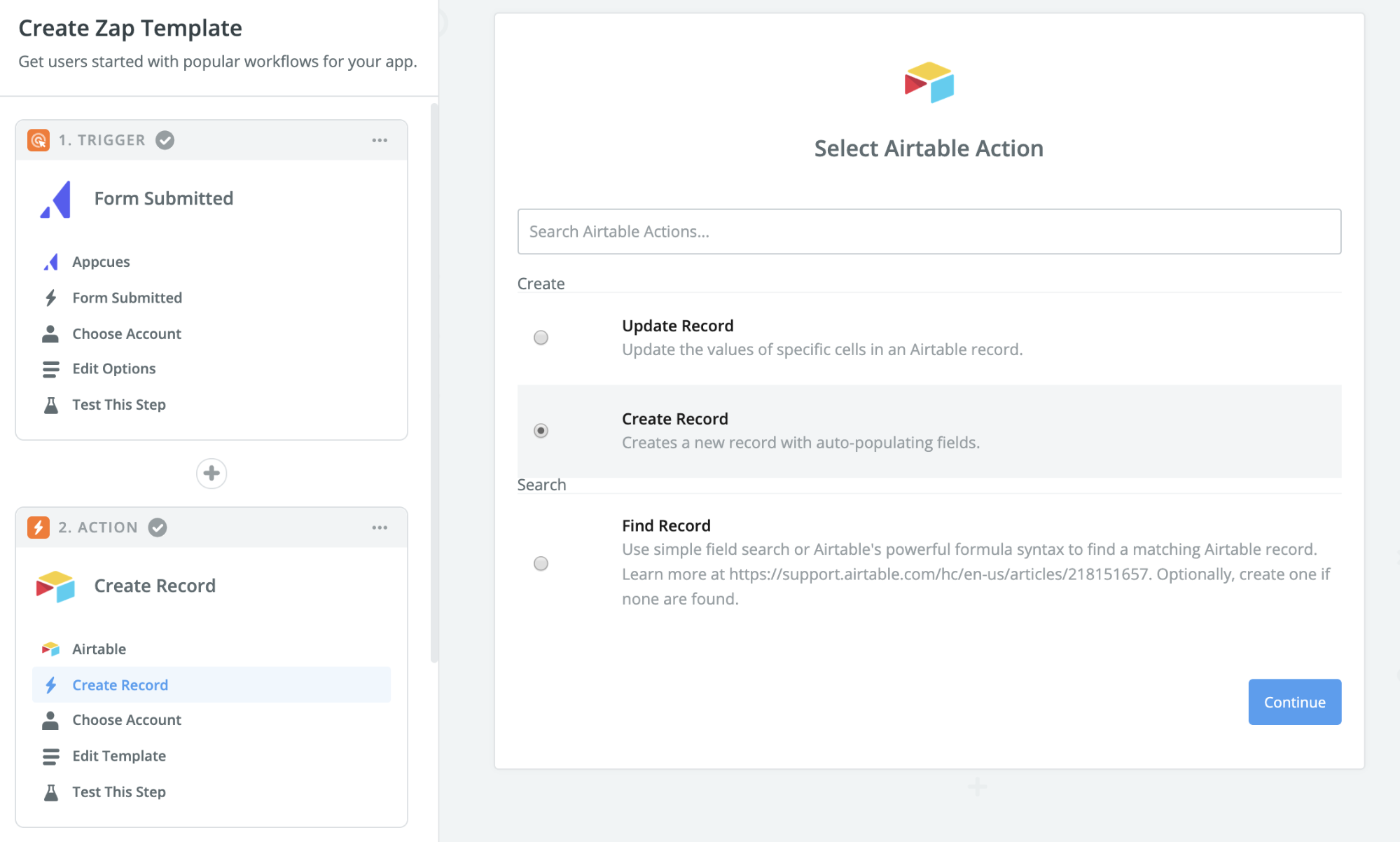Click the flask icon in trigger Test This Step

pyautogui.click(x=50, y=405)
